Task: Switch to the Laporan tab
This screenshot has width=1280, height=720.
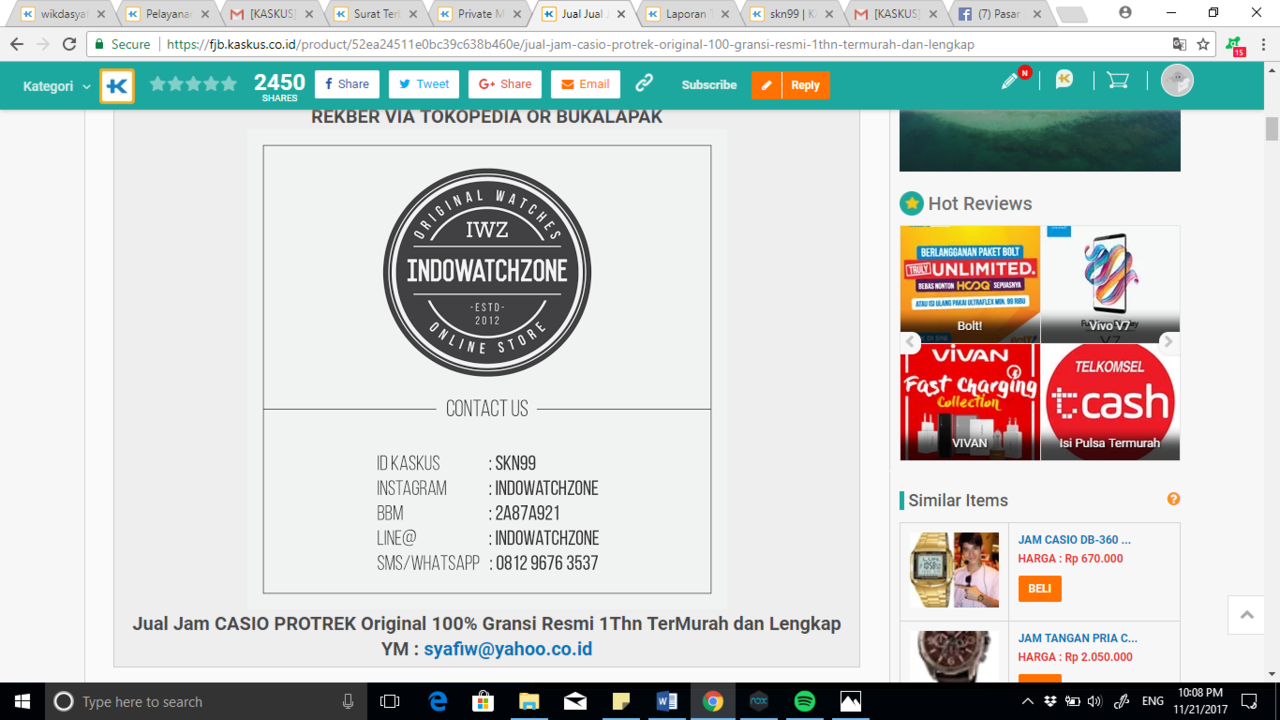Action: point(687,14)
